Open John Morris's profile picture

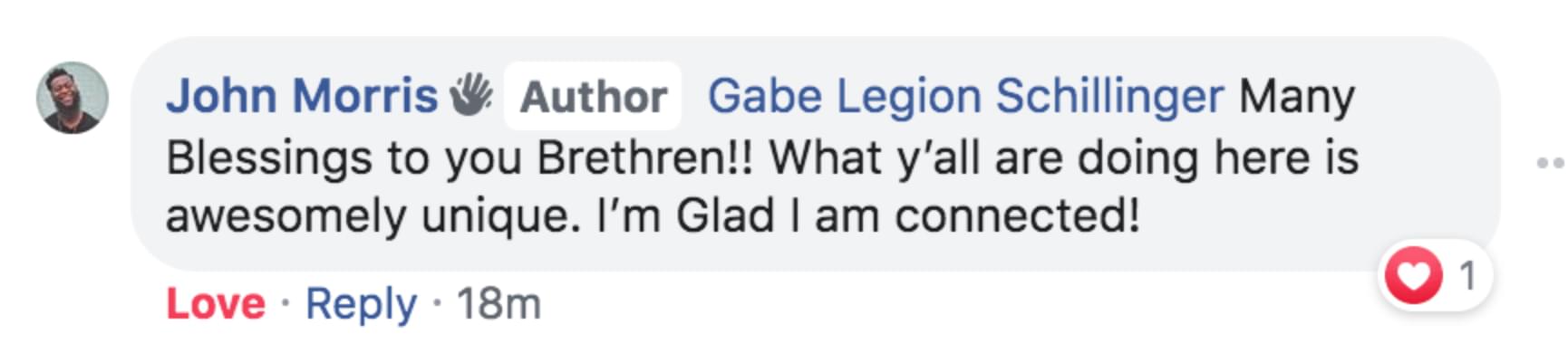[x=73, y=98]
